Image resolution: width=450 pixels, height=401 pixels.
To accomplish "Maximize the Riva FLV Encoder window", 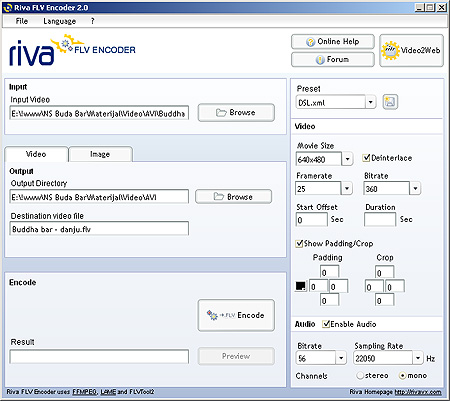I will tap(430, 7).
